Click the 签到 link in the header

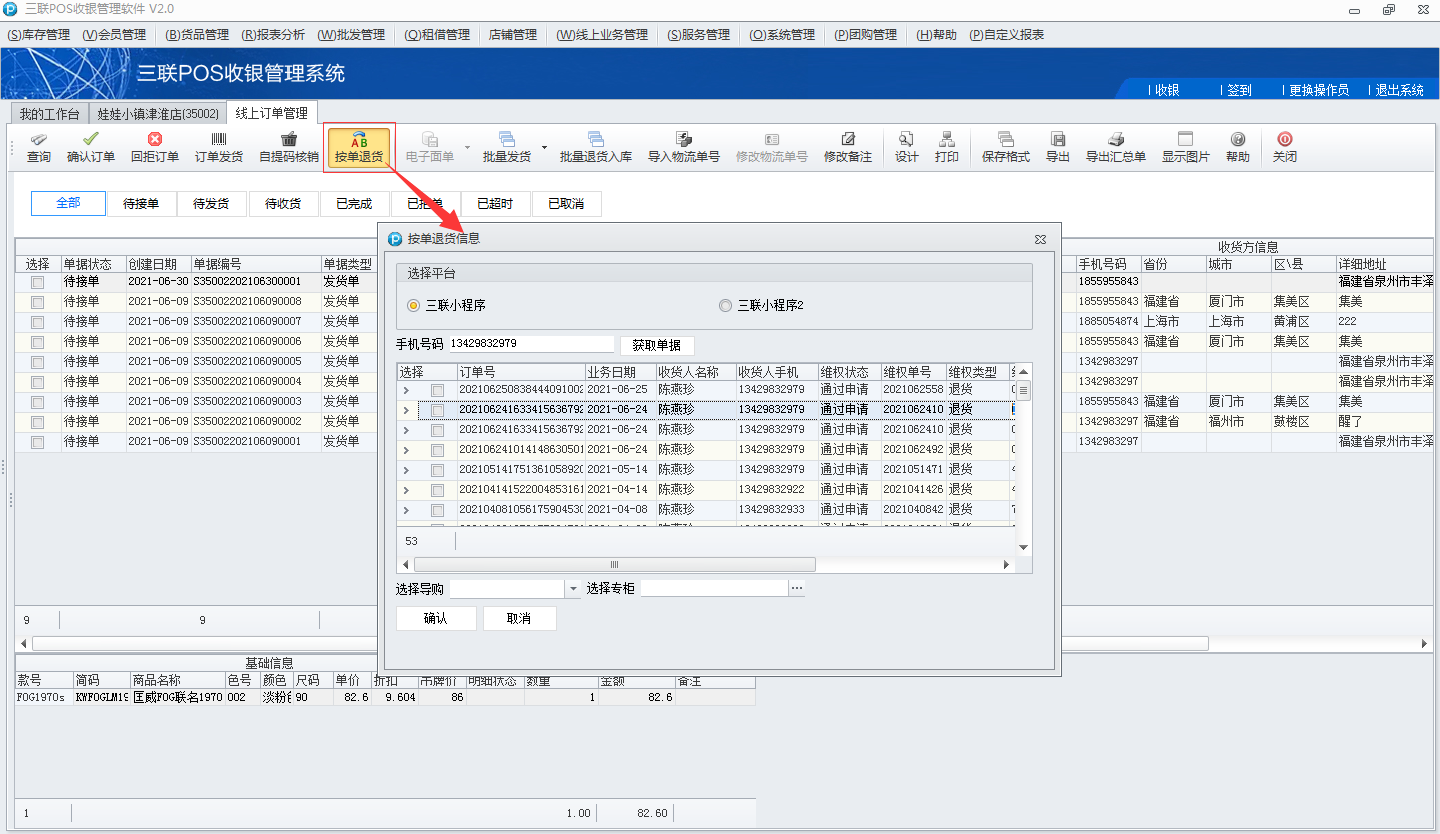[1239, 90]
